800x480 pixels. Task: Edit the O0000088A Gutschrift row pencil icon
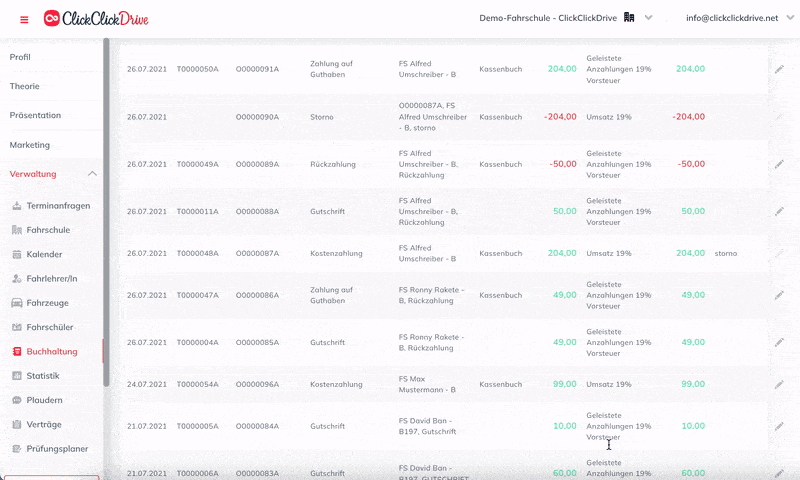coord(779,211)
